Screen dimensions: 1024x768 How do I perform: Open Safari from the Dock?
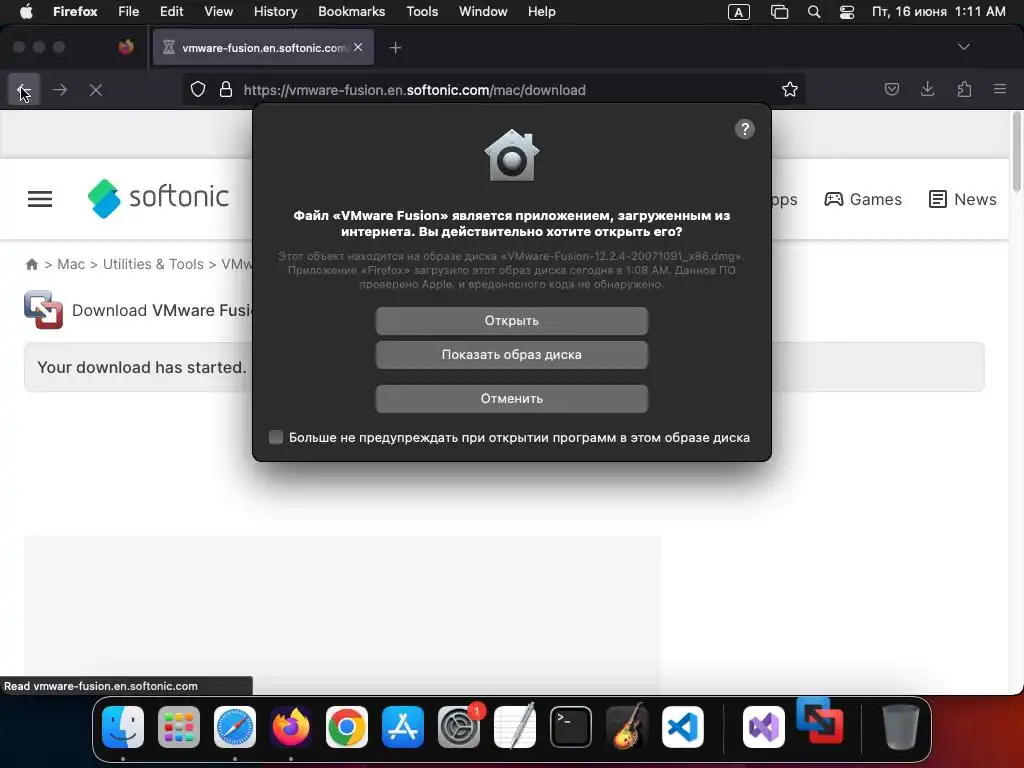pyautogui.click(x=235, y=727)
